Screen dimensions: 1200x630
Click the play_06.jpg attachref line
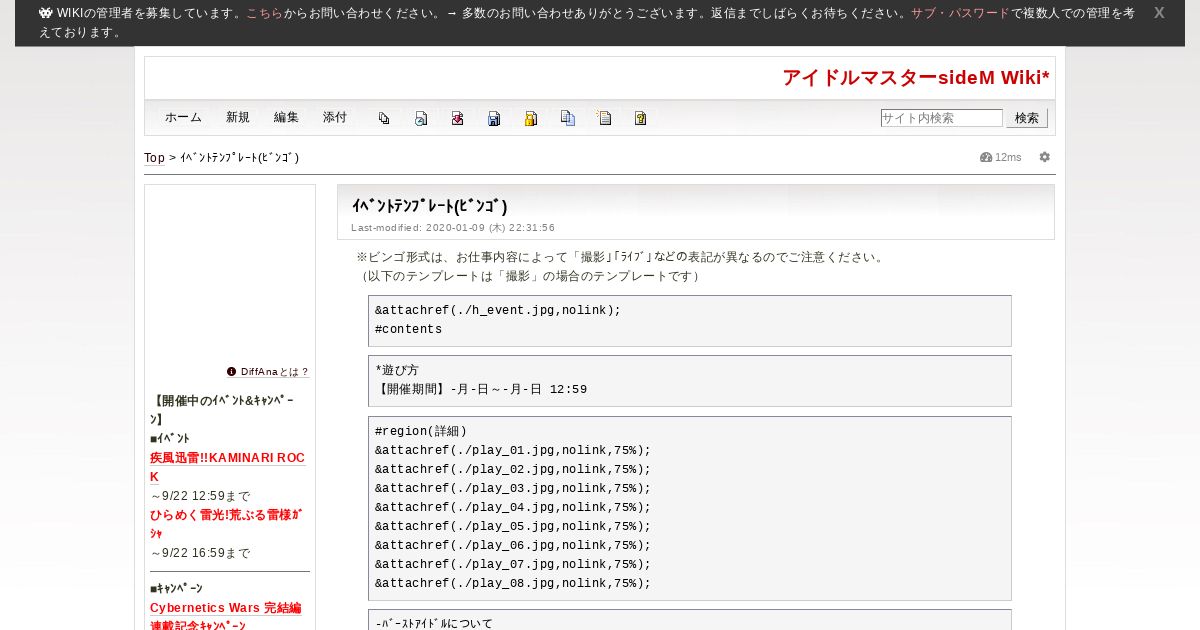coord(513,545)
